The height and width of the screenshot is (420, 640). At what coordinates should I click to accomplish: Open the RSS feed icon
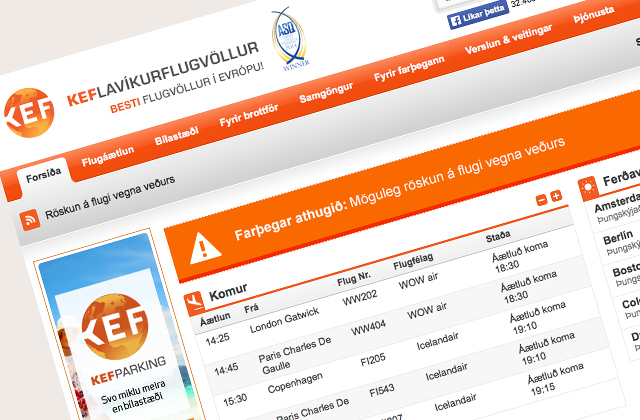coord(30,220)
